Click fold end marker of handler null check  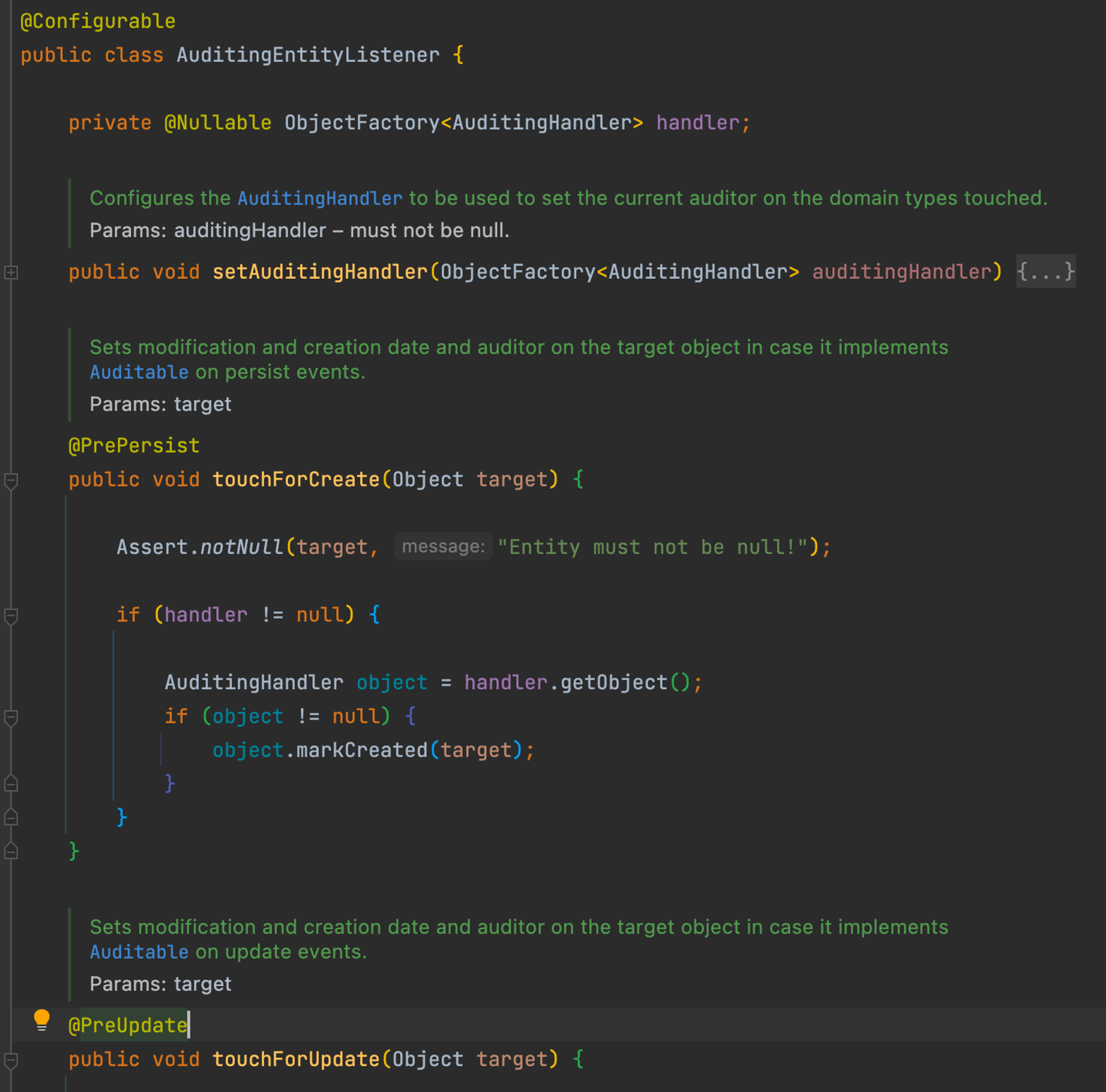click(11, 817)
